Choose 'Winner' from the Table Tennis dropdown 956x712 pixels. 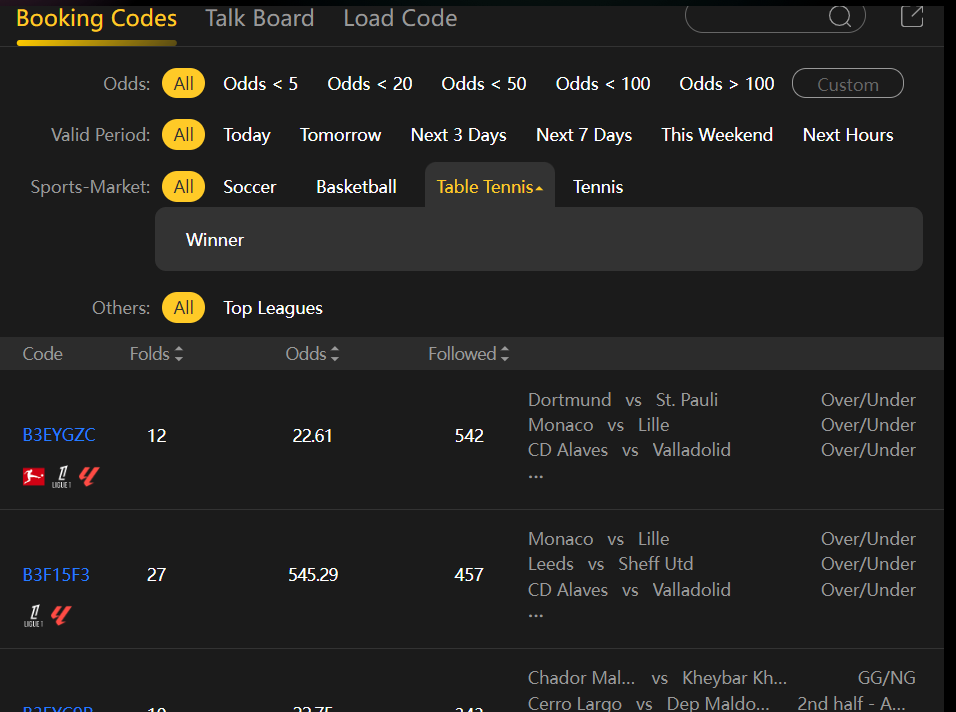[x=214, y=239]
